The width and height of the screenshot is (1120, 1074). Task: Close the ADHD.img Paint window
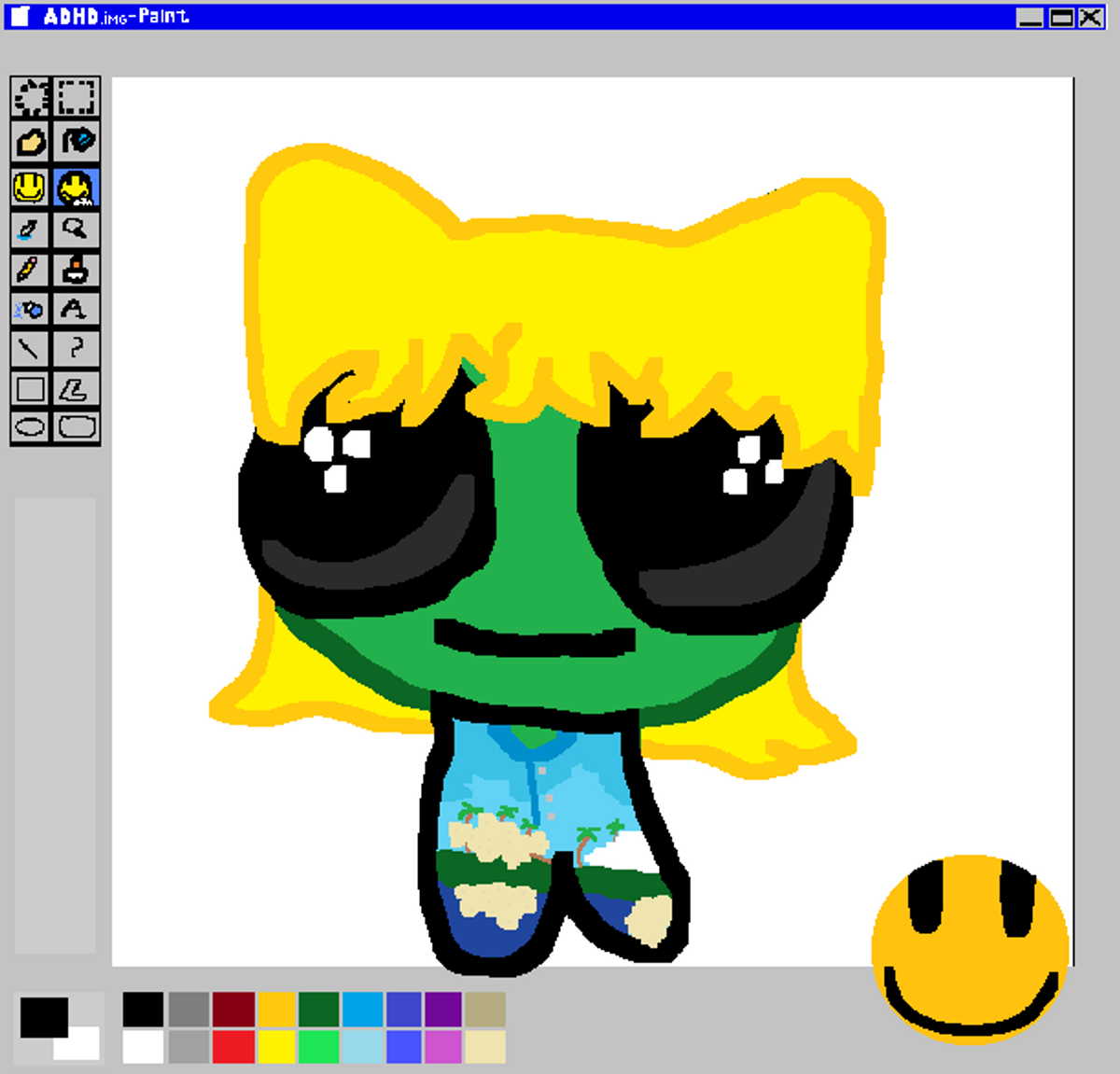1090,17
